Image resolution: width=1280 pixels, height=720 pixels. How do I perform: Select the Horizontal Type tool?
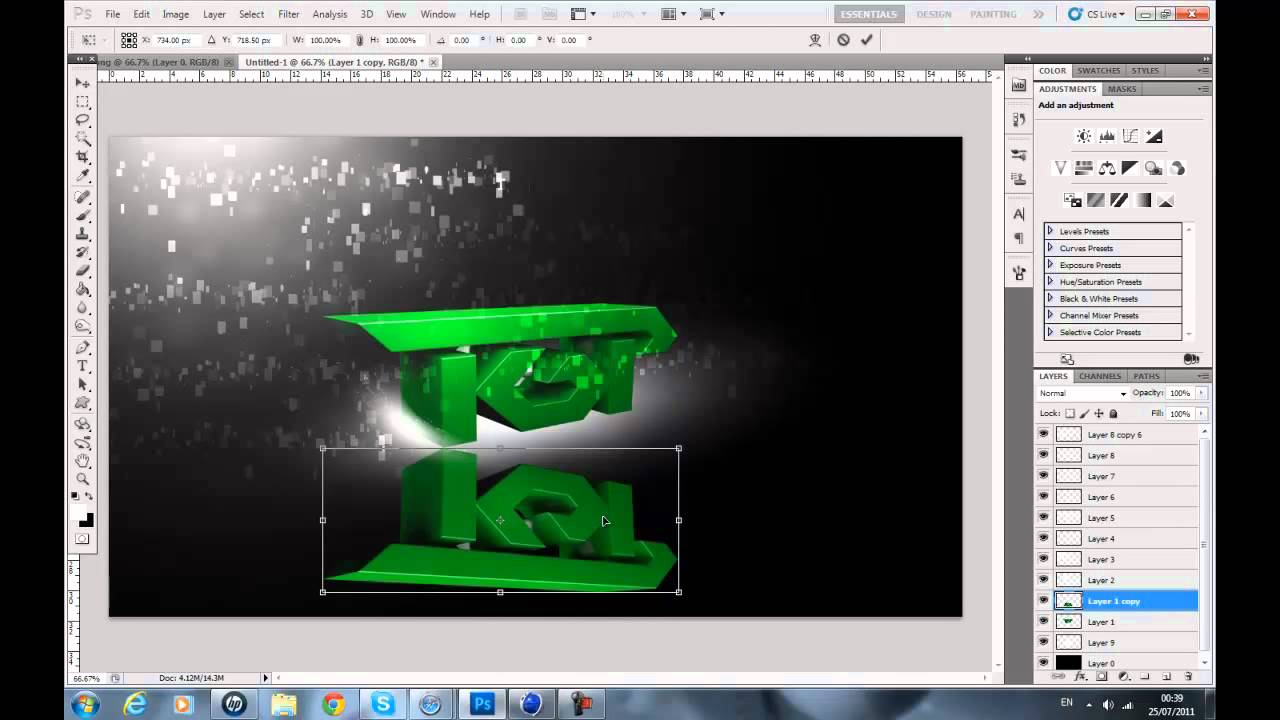click(83, 367)
